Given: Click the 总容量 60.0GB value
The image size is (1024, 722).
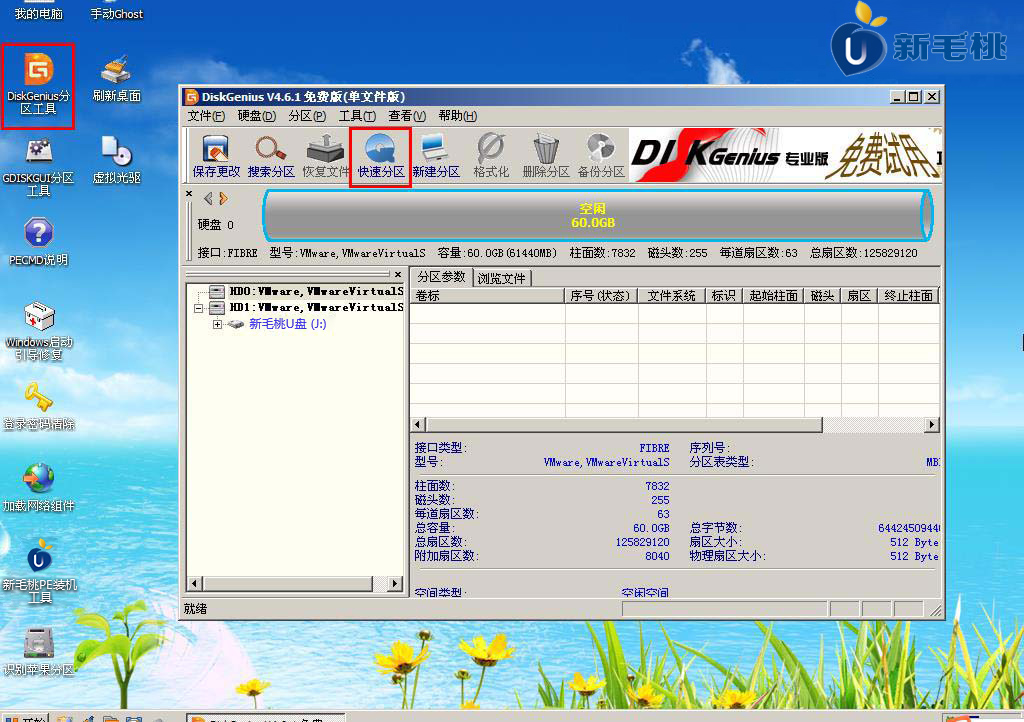Looking at the screenshot, I should 651,528.
